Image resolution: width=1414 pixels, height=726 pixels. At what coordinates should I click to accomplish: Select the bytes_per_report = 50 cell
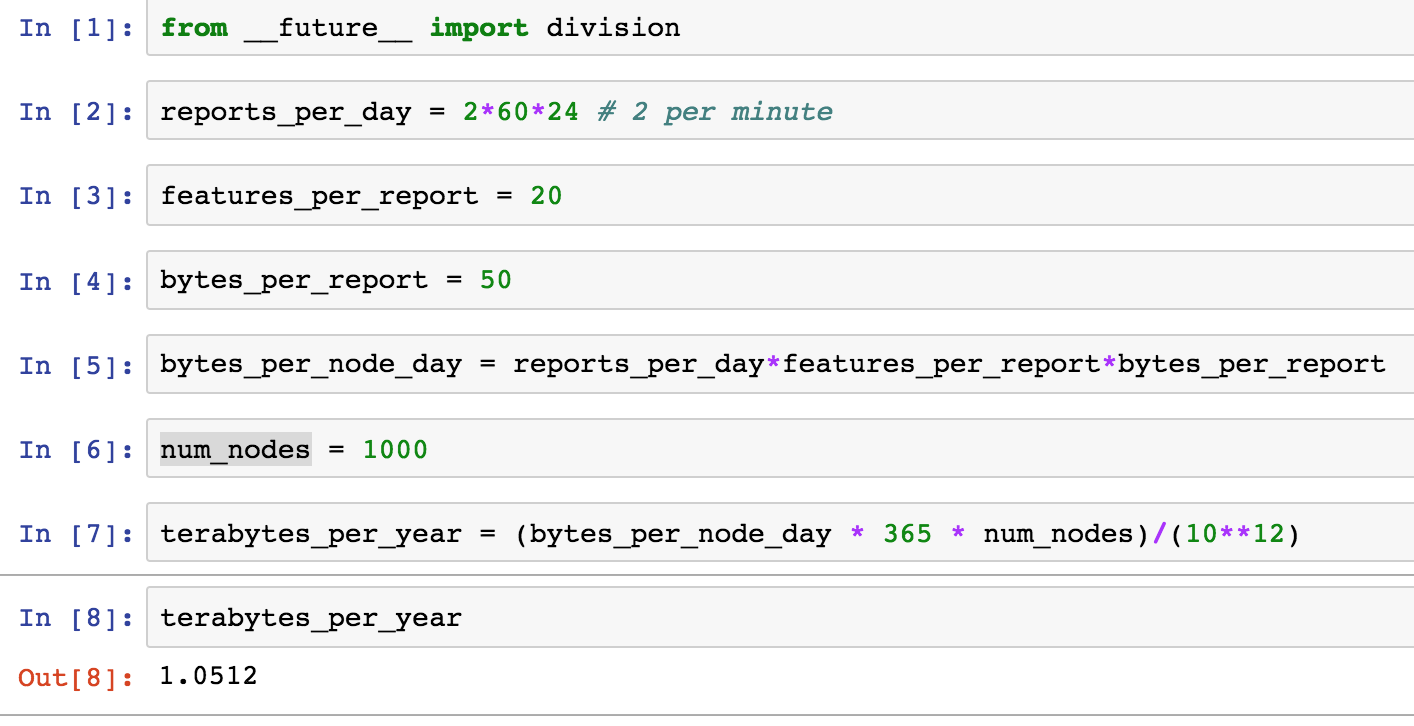(780, 280)
